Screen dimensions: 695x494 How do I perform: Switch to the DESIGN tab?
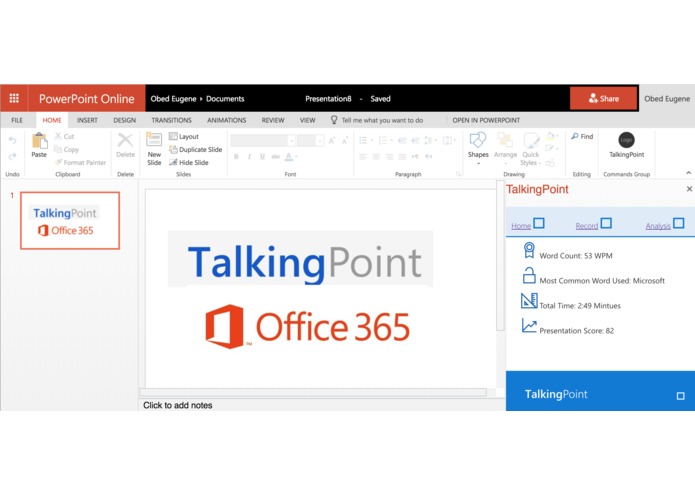(125, 120)
